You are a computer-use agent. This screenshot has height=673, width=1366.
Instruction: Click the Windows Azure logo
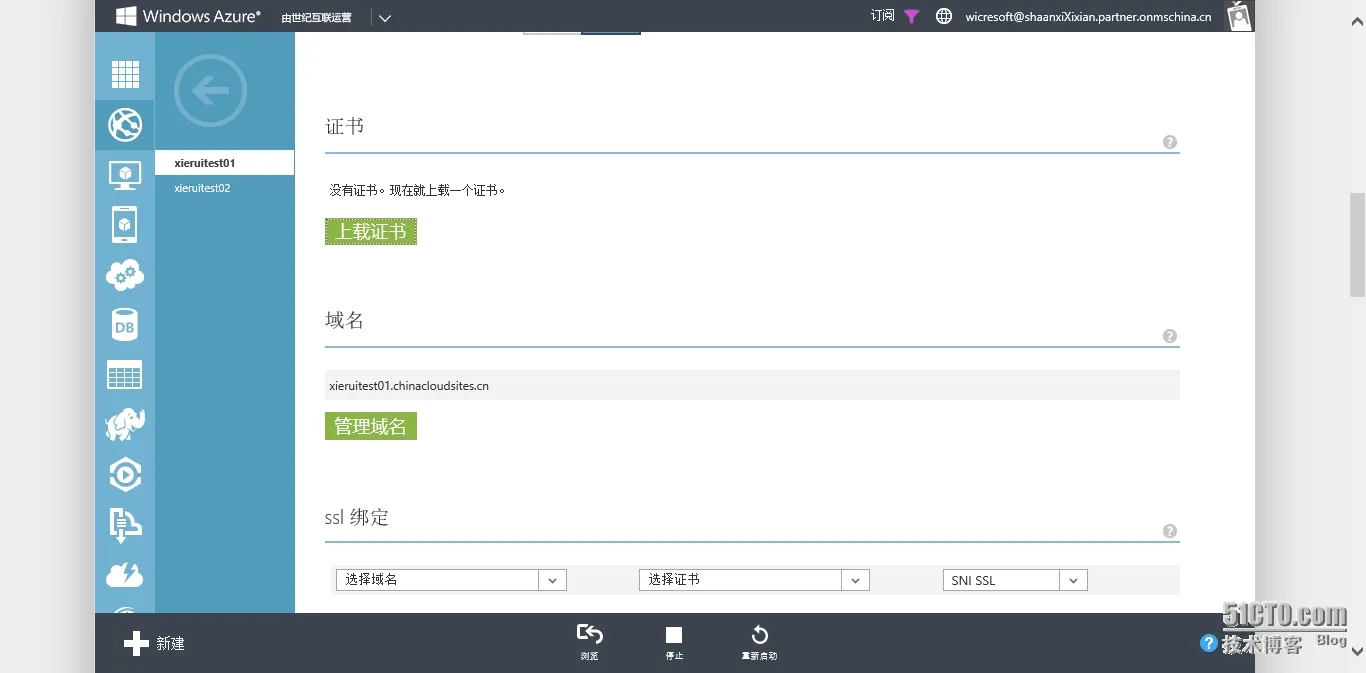(x=188, y=16)
